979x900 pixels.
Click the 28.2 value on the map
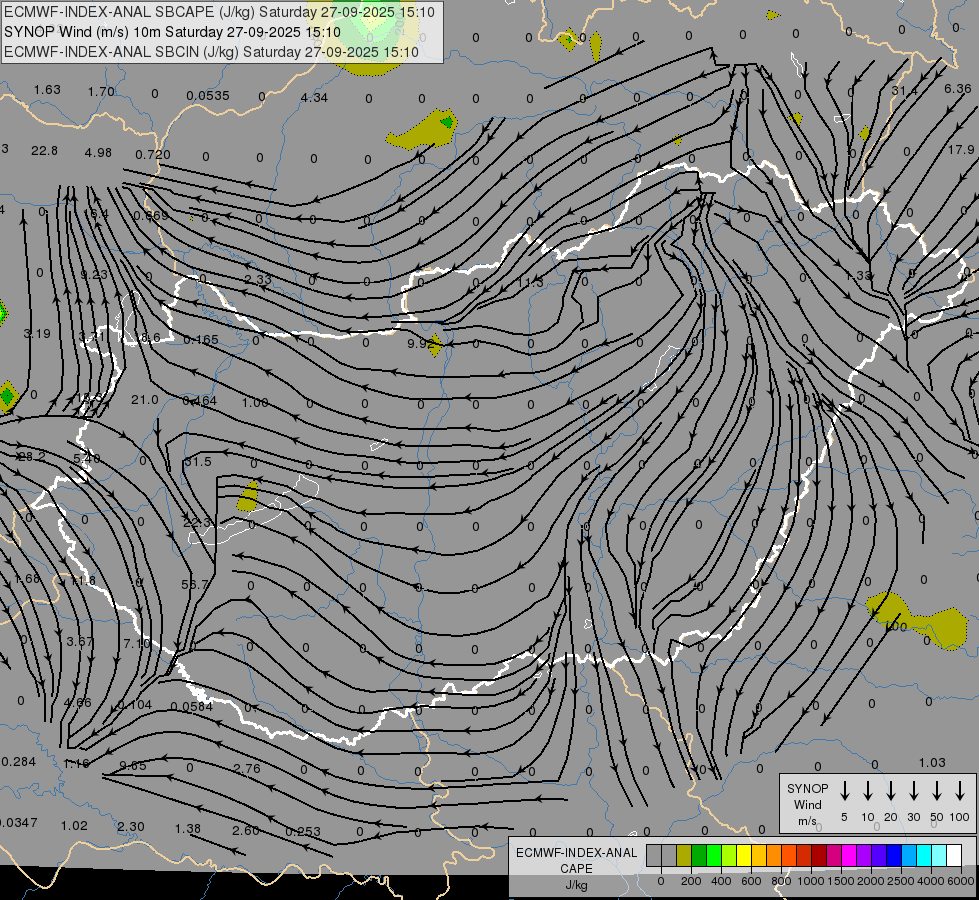click(x=32, y=457)
